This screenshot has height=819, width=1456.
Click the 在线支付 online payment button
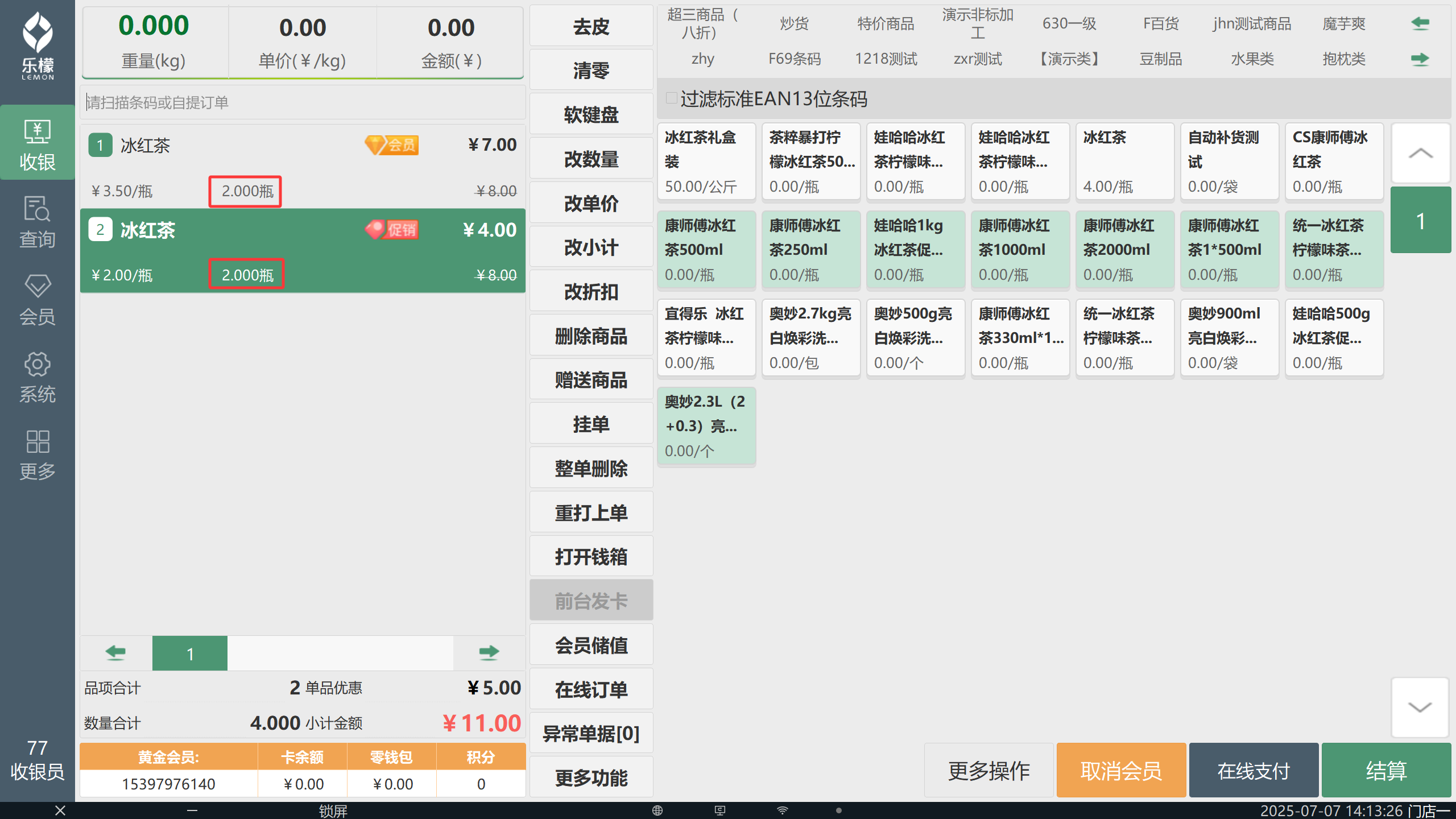[1254, 770]
